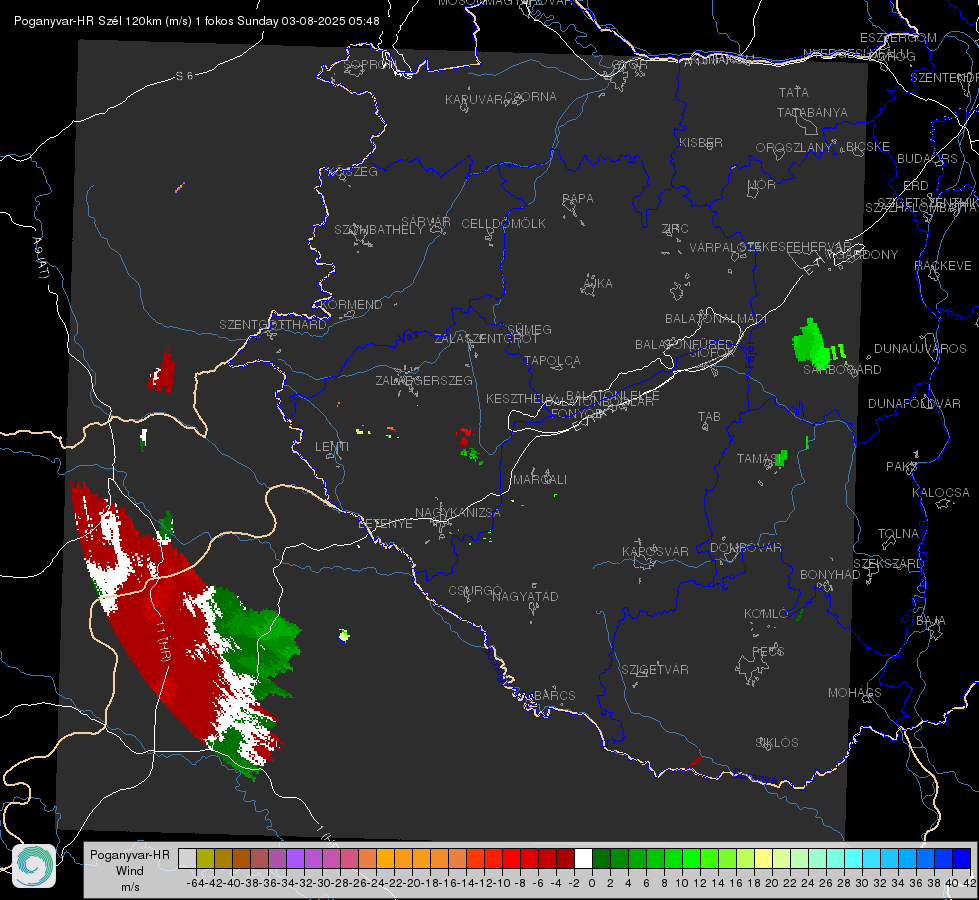
Task: Click the swirl logo icon beside the legend
Action: click(34, 866)
